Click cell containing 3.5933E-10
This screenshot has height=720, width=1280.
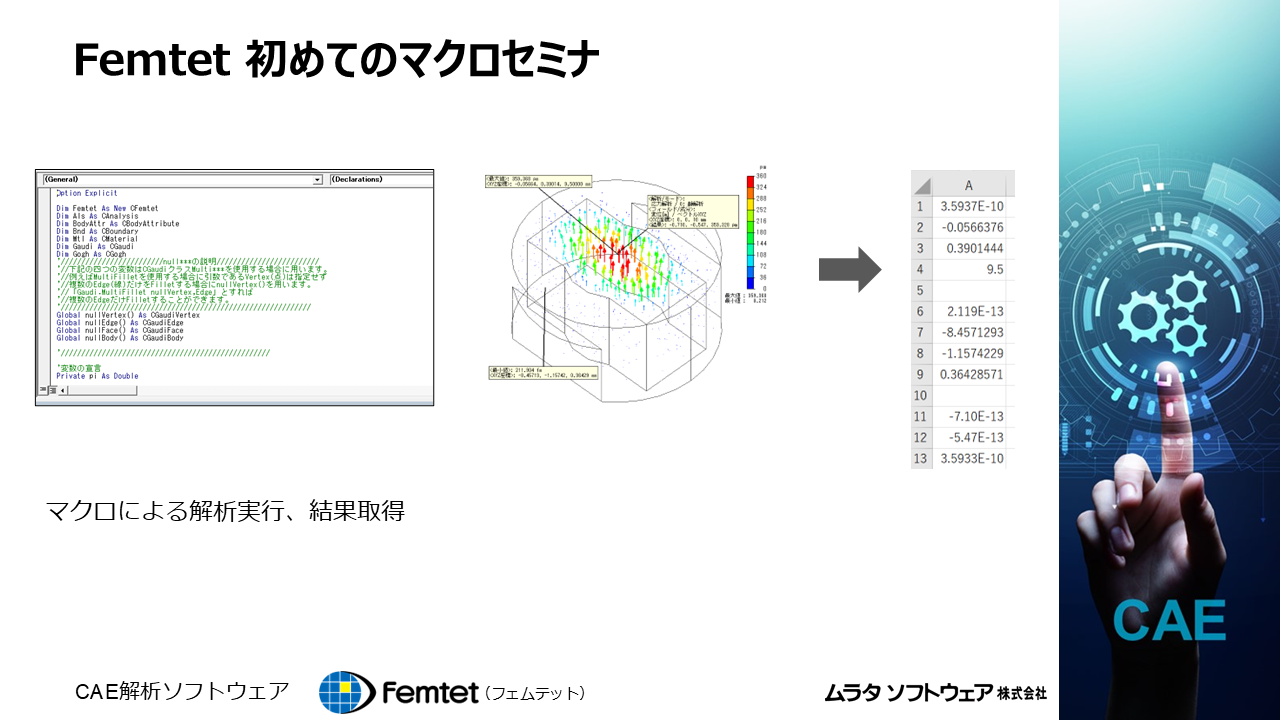pos(969,458)
